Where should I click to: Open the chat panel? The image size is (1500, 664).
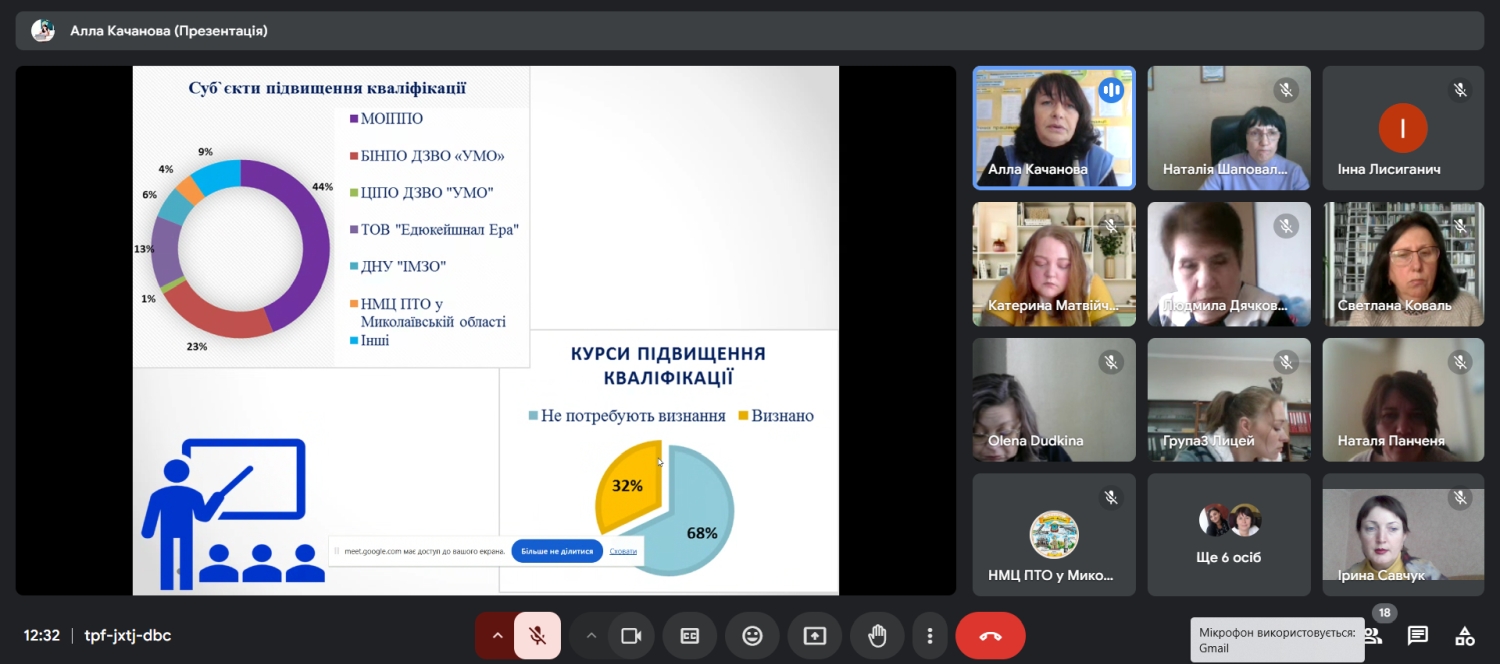click(x=1417, y=636)
